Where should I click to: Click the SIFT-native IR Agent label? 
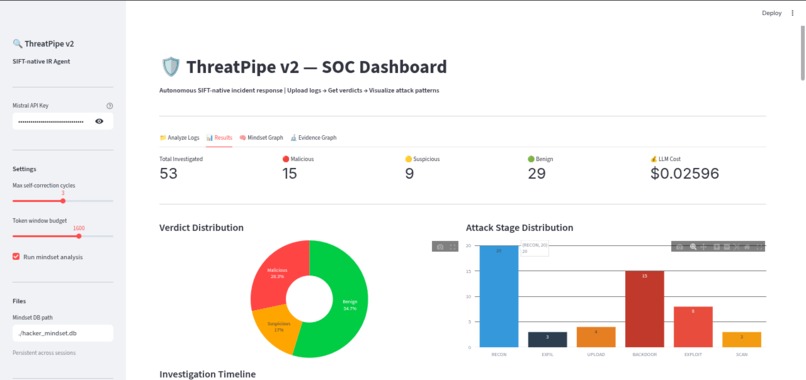41,61
